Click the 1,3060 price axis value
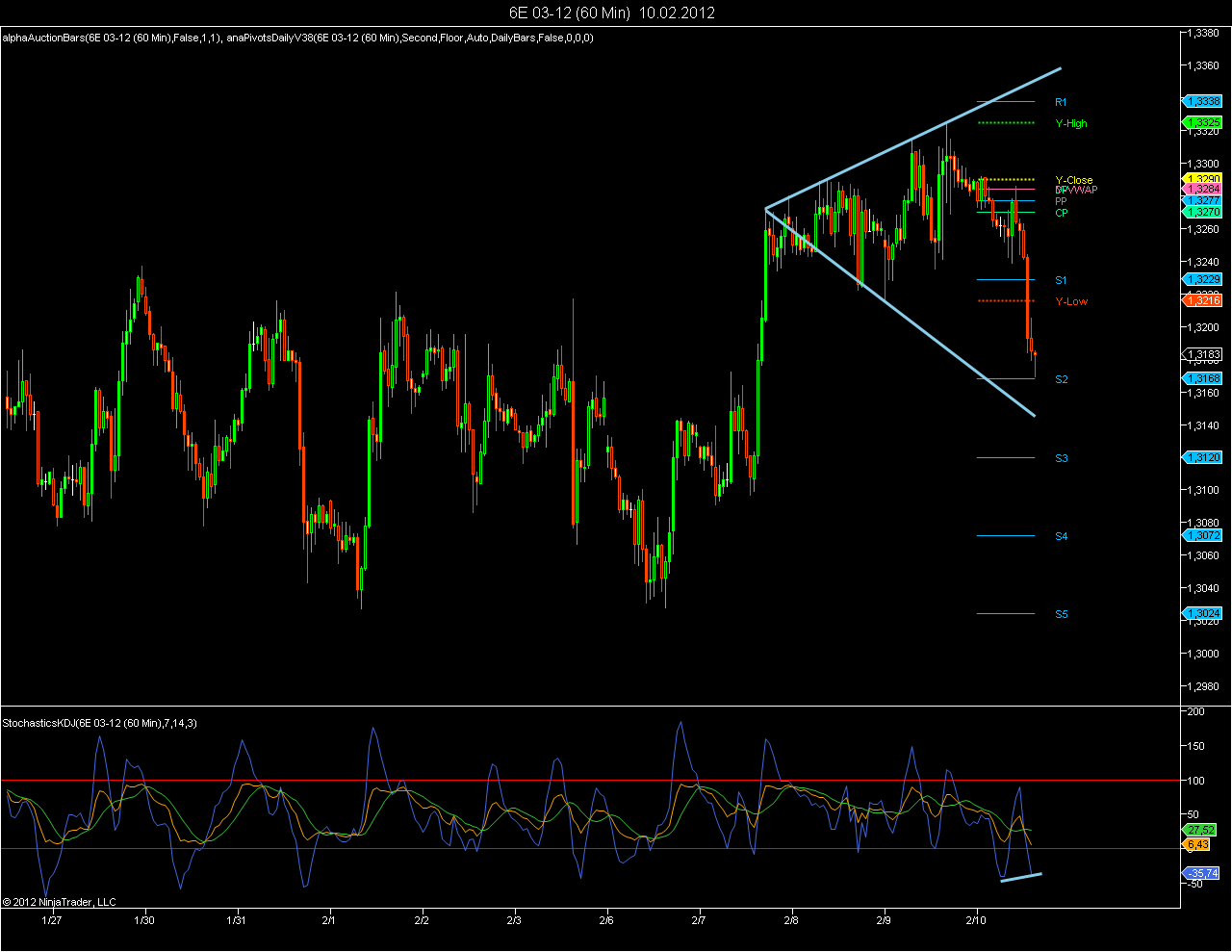Screen dimensions: 1232x952 click(x=1204, y=555)
